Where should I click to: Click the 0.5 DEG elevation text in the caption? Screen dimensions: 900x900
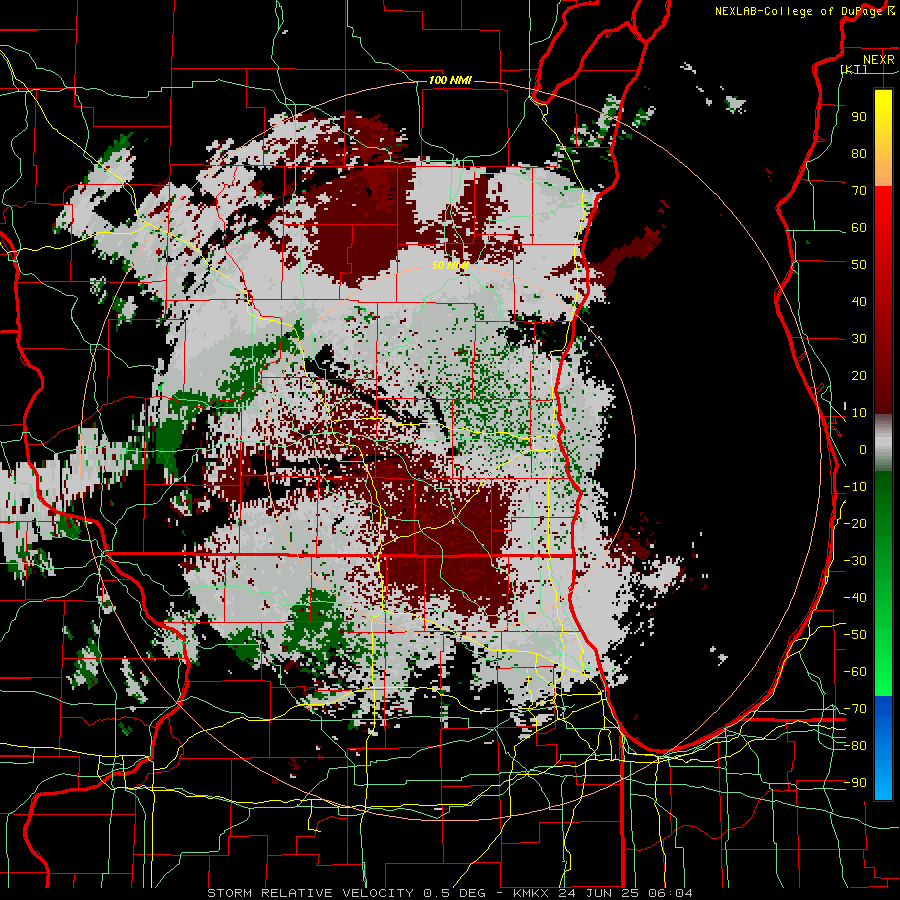[453, 893]
